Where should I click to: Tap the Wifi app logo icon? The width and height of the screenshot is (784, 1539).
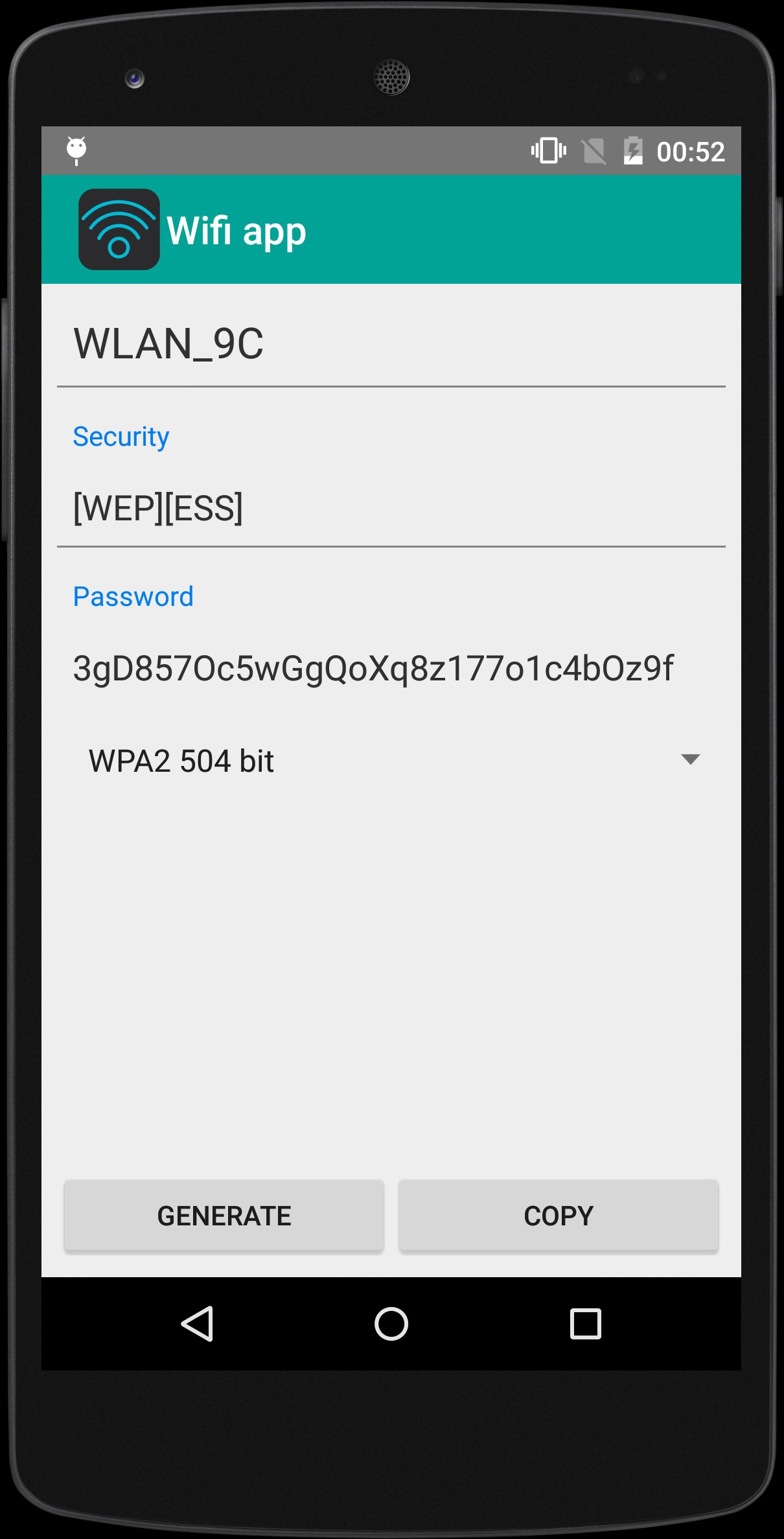119,229
